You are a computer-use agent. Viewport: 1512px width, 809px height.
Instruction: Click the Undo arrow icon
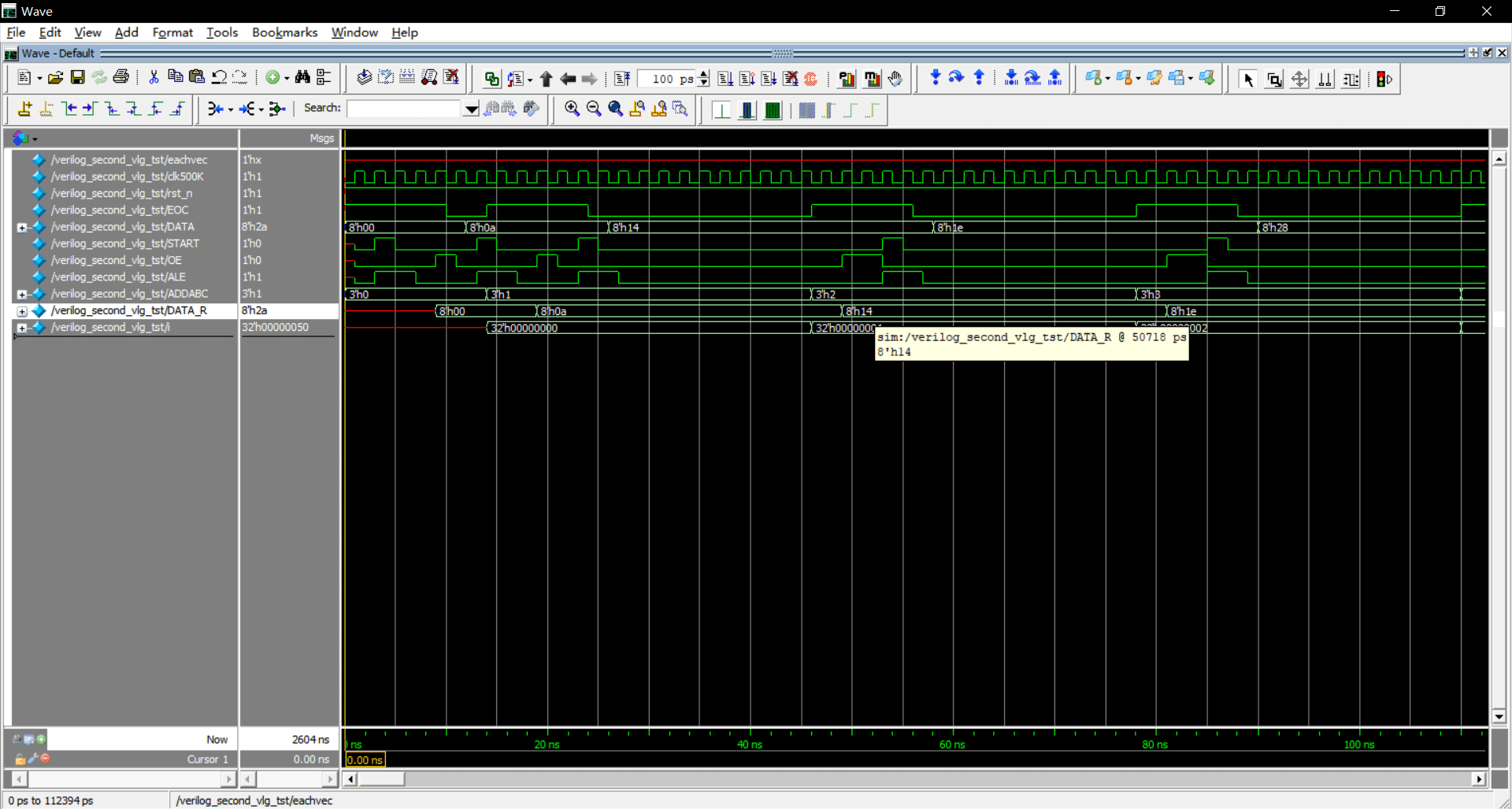coord(219,78)
